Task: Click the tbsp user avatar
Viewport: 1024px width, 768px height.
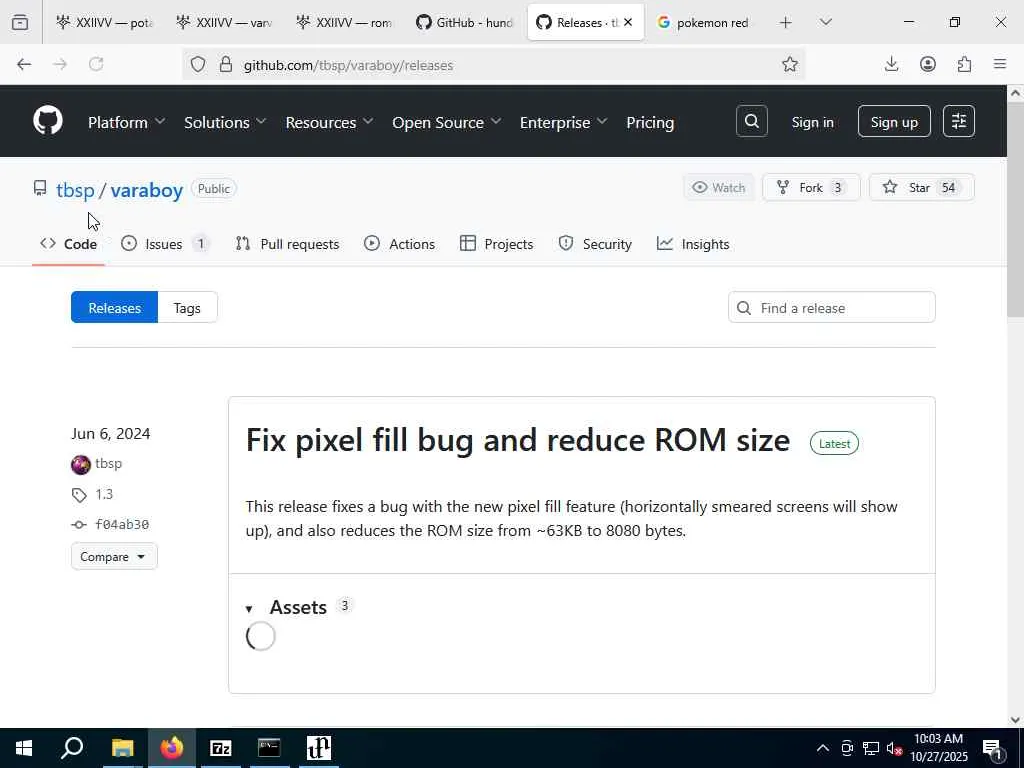Action: [x=81, y=464]
